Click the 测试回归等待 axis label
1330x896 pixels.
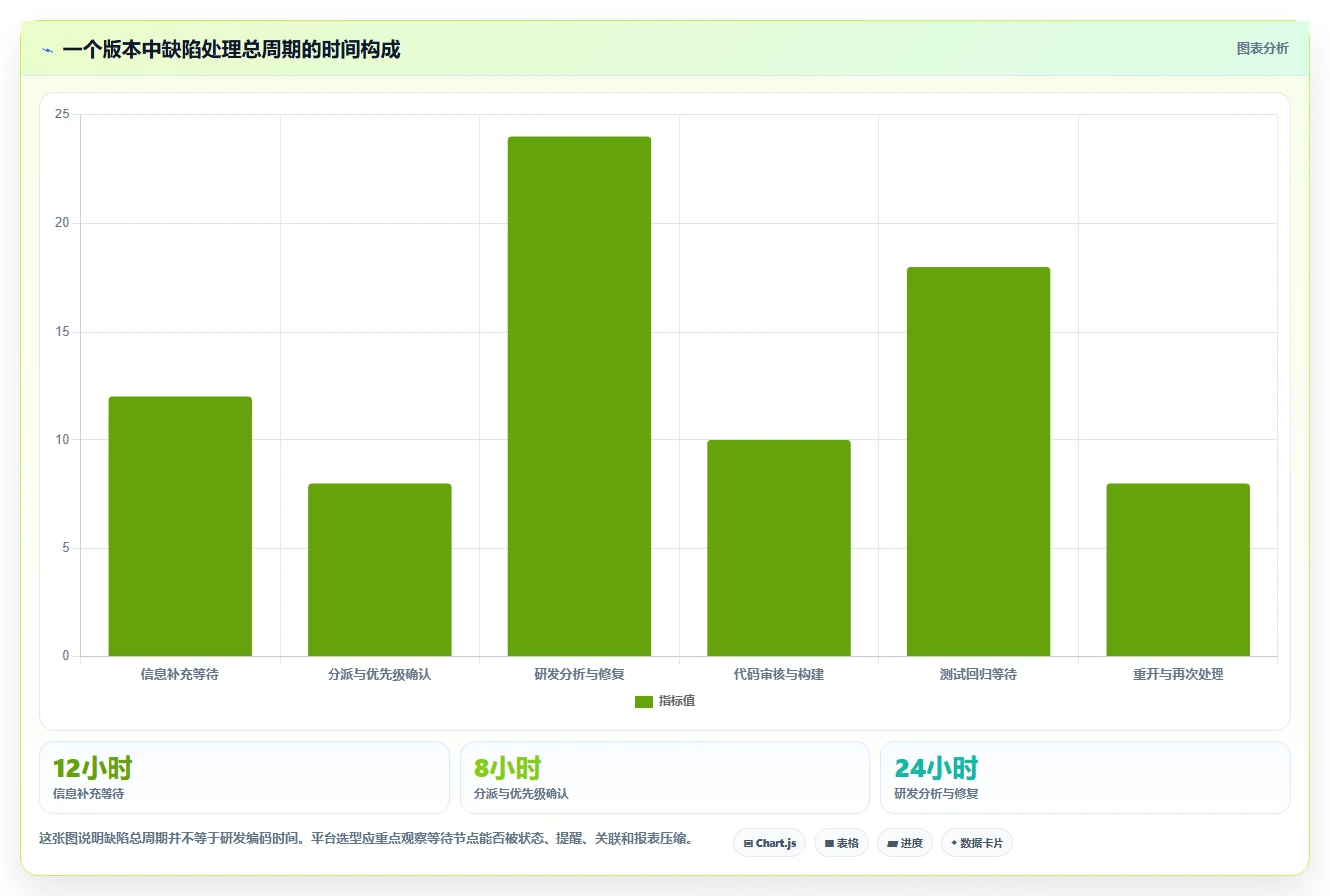(979, 674)
